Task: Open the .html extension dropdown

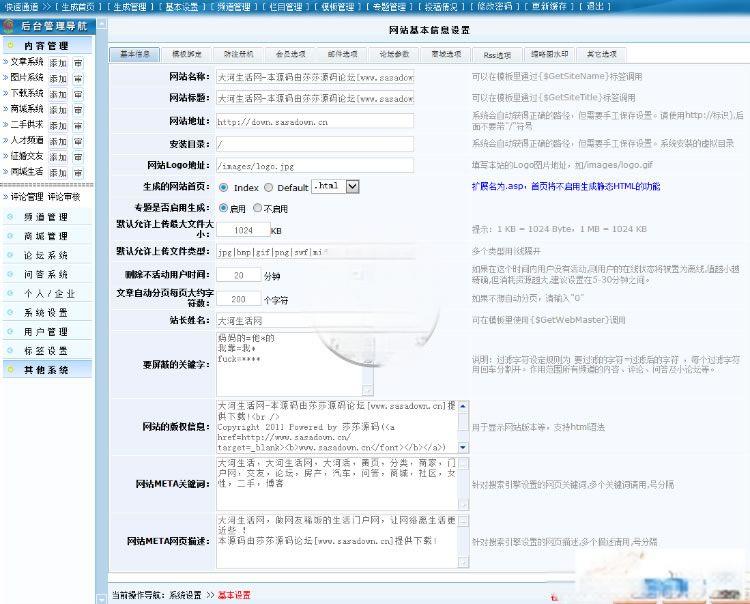Action: [x=352, y=186]
